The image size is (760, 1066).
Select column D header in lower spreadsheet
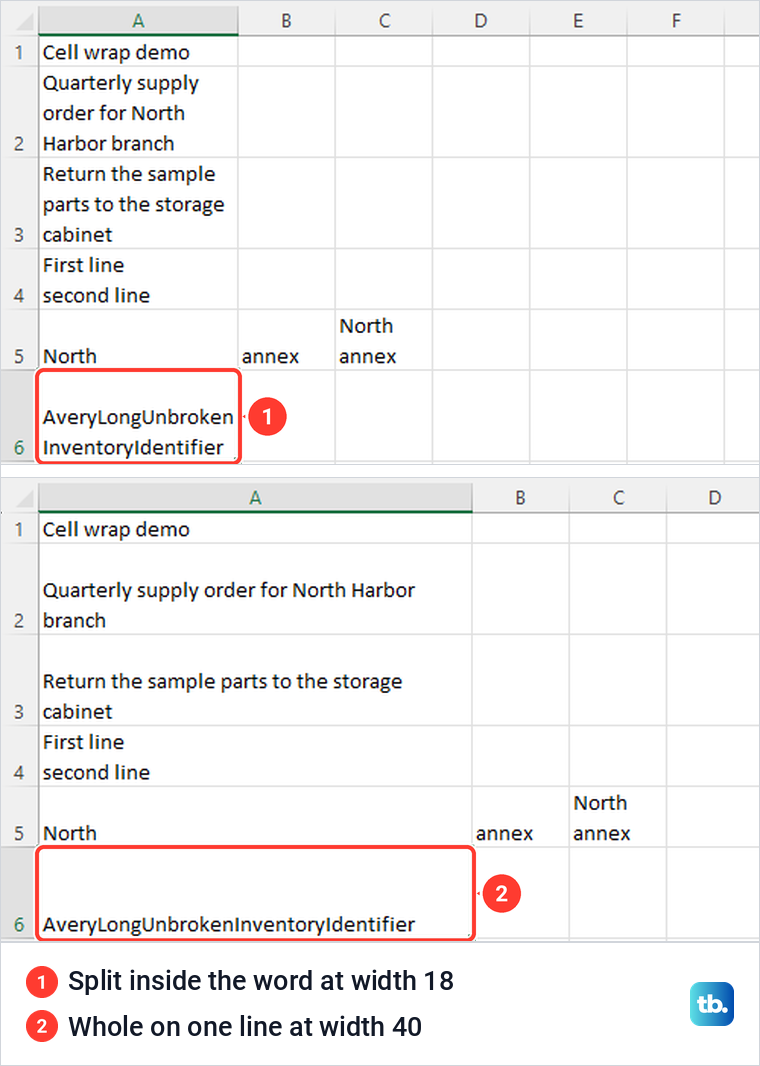tap(713, 498)
